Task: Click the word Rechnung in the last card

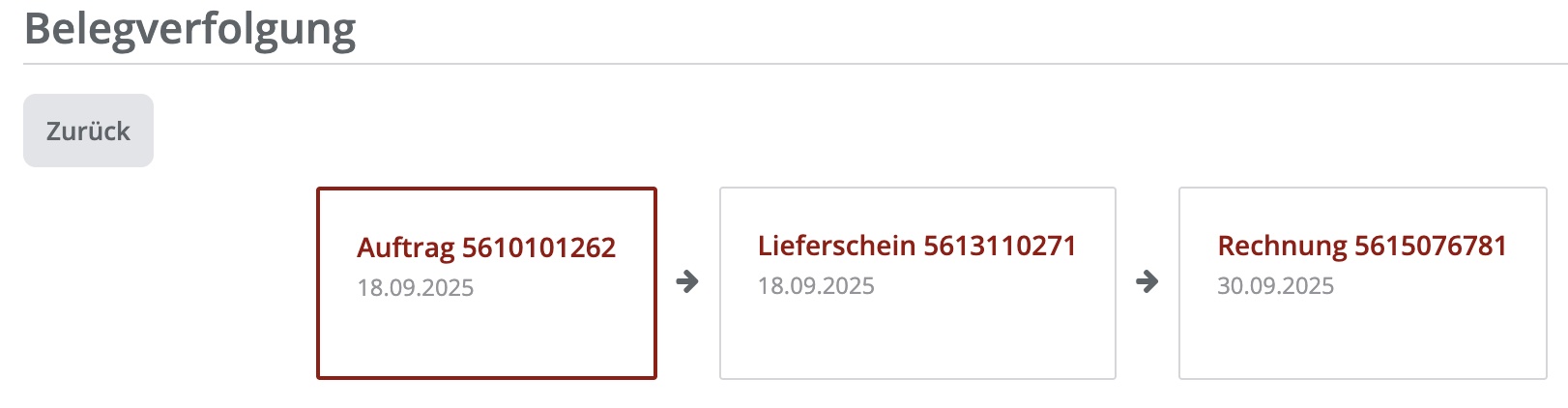Action: [x=1282, y=246]
